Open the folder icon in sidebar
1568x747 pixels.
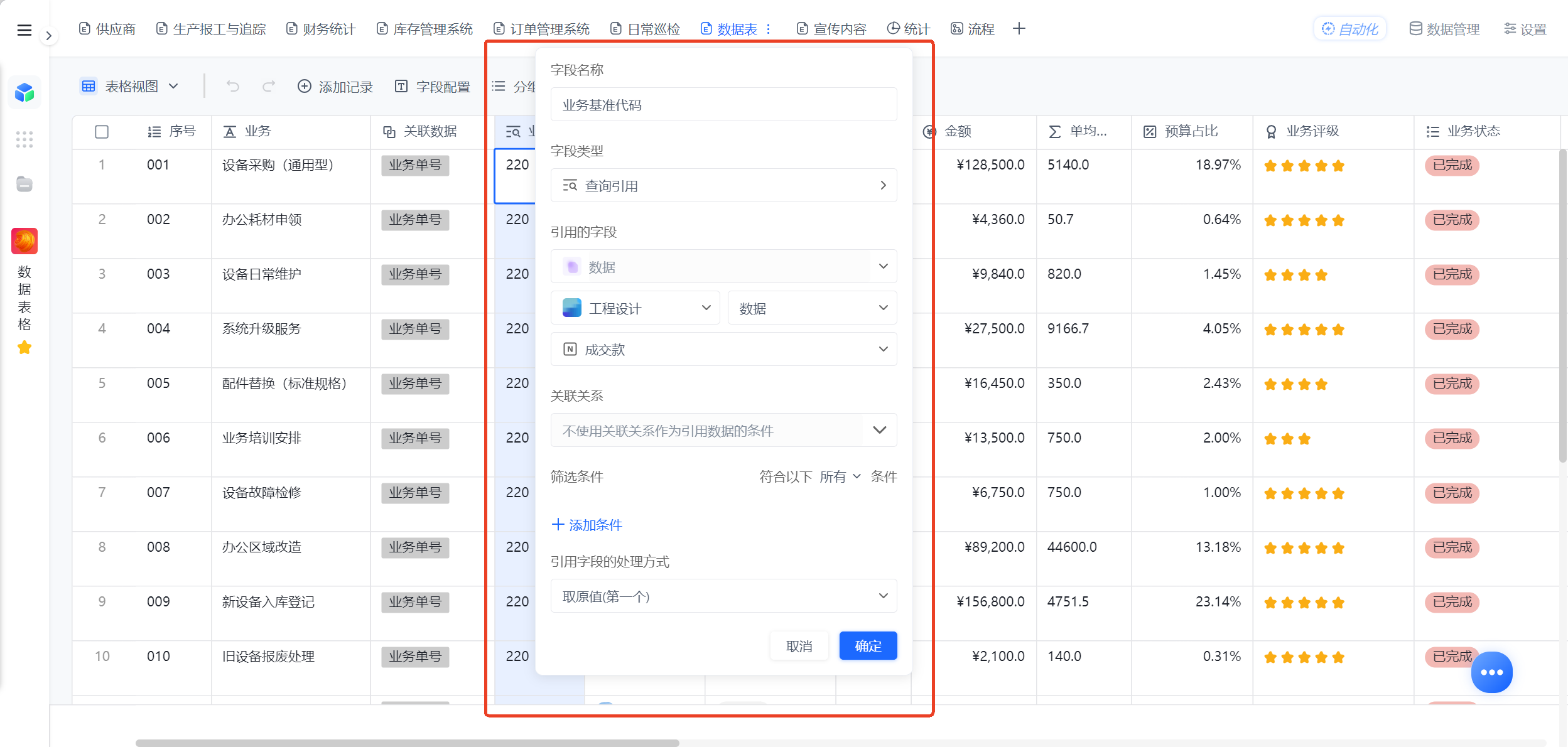pyautogui.click(x=24, y=184)
